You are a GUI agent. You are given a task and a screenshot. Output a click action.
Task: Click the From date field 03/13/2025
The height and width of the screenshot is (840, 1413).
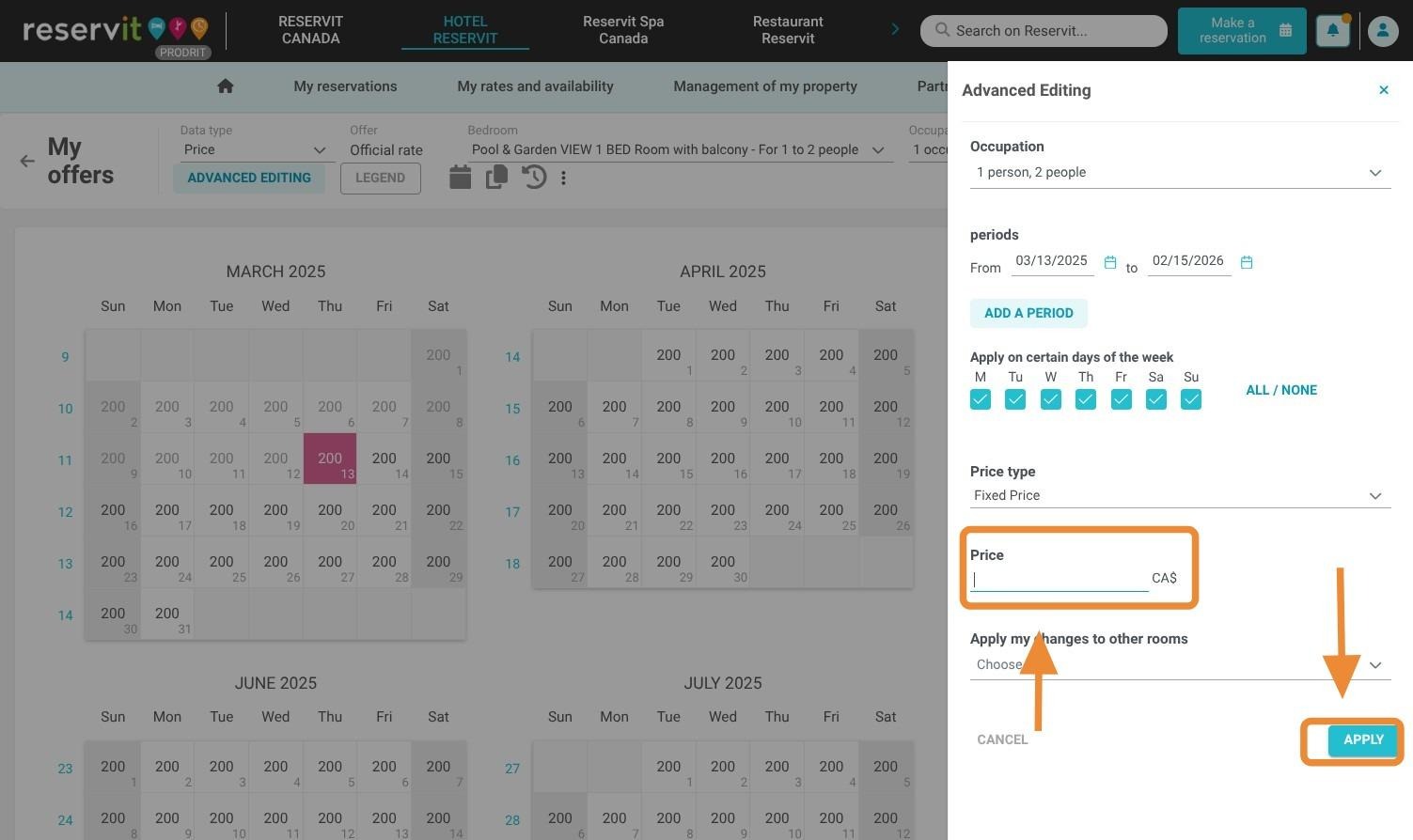pos(1052,261)
